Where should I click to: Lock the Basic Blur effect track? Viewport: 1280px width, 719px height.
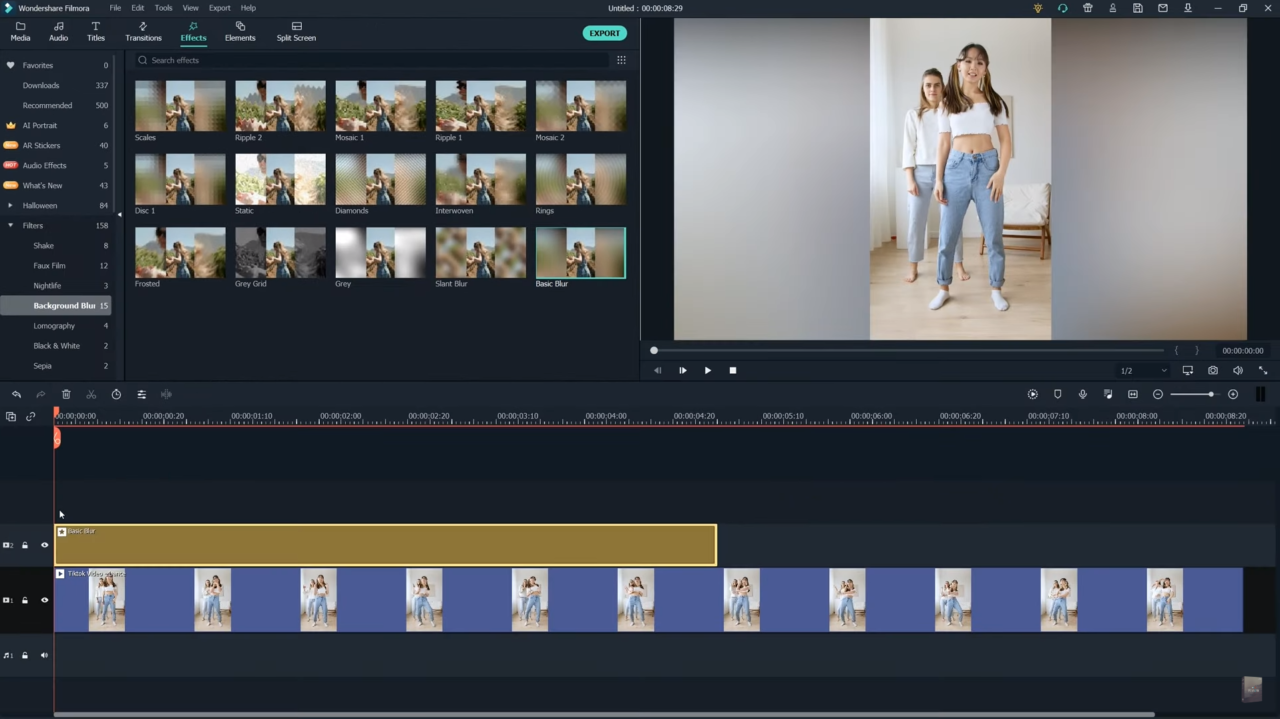tap(24, 545)
